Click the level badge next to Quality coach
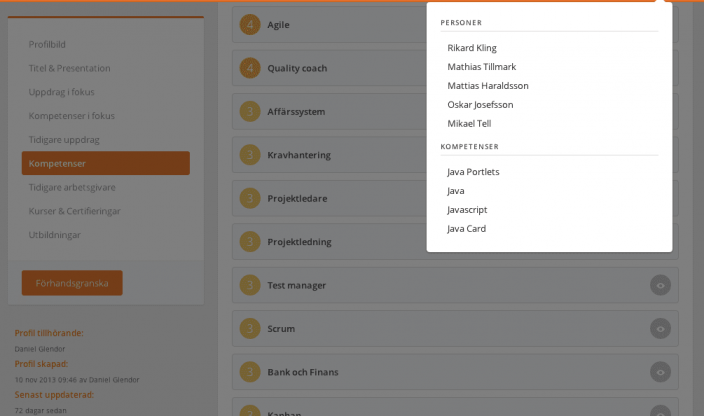 coord(250,69)
